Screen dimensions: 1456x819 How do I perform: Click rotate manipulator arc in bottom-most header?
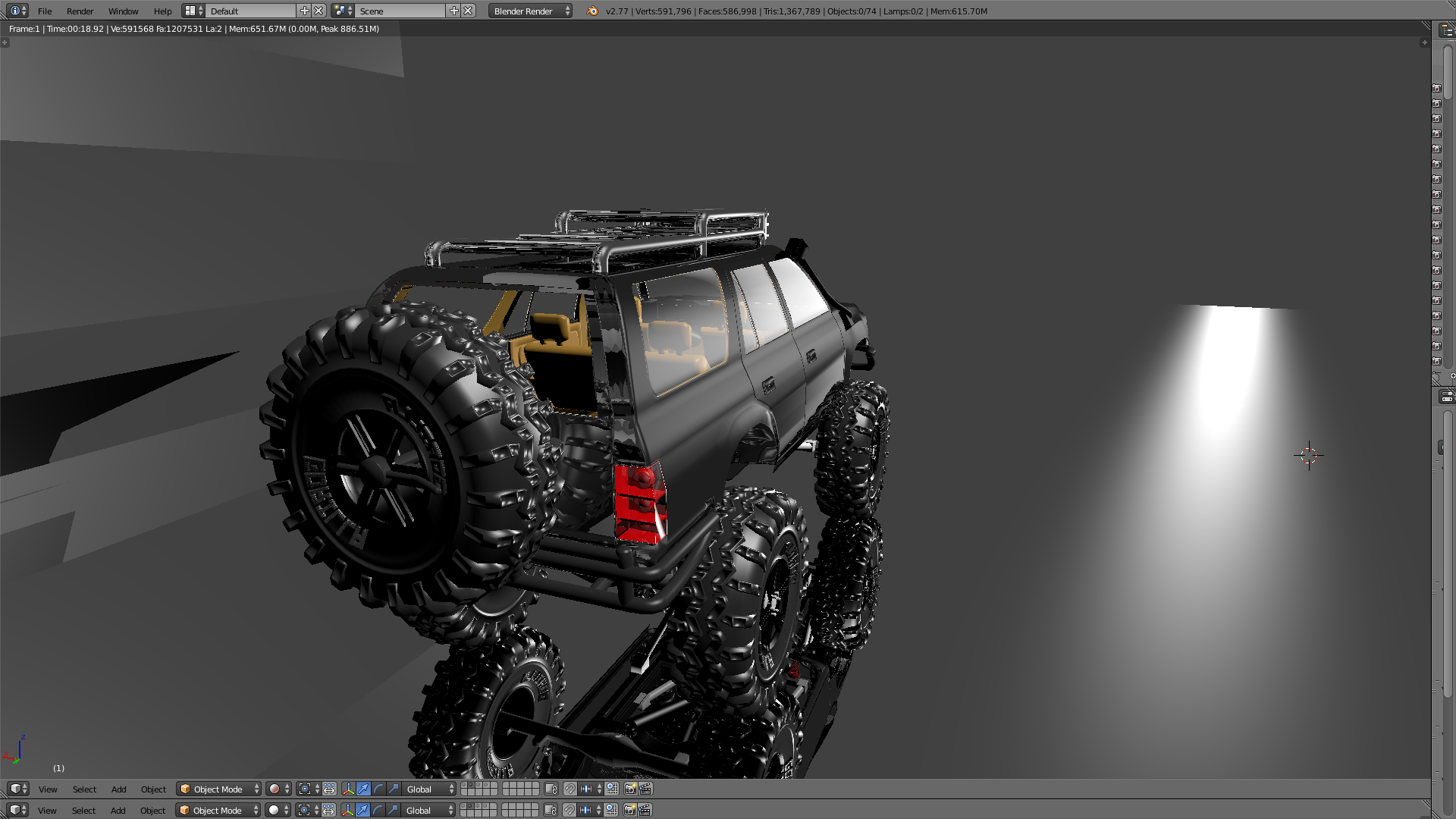(378, 810)
